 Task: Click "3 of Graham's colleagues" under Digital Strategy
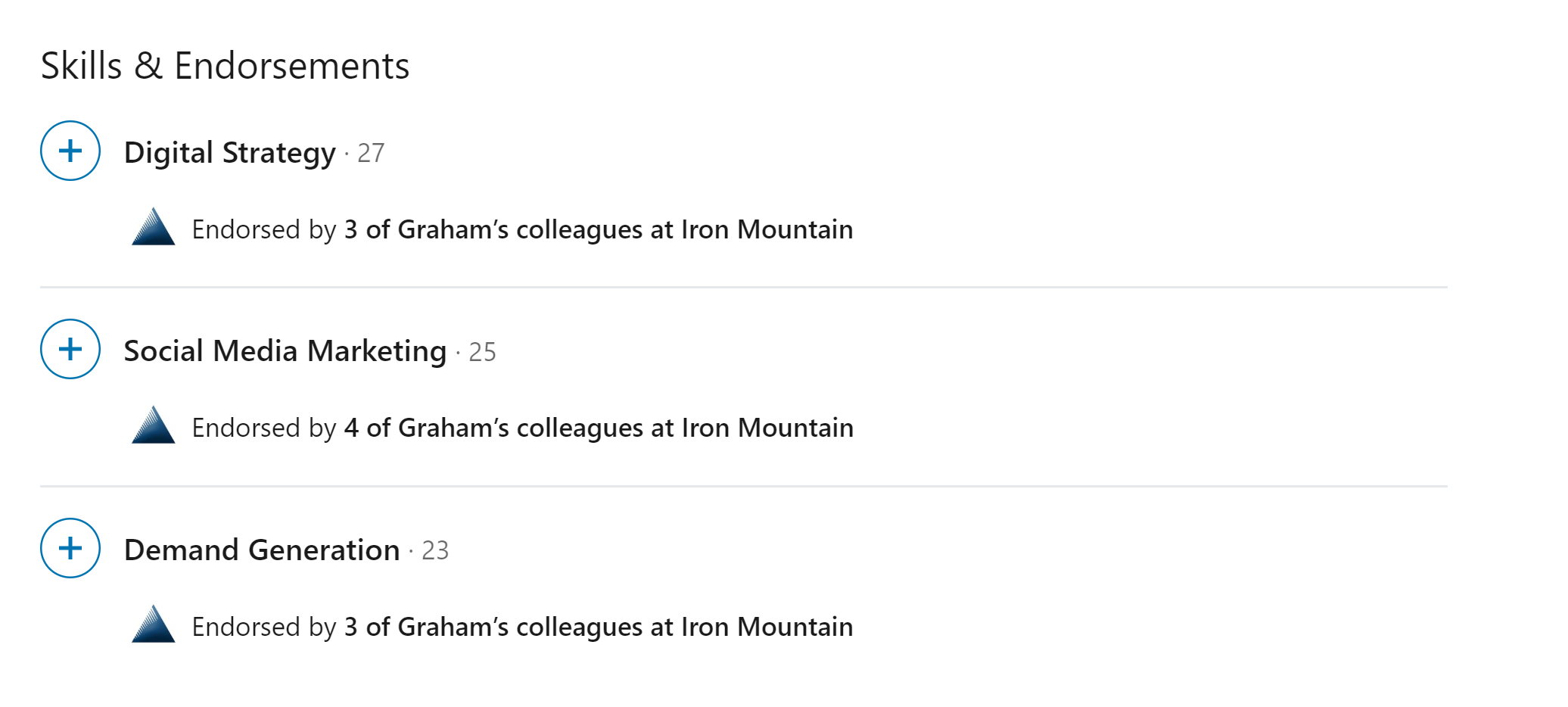[x=493, y=229]
